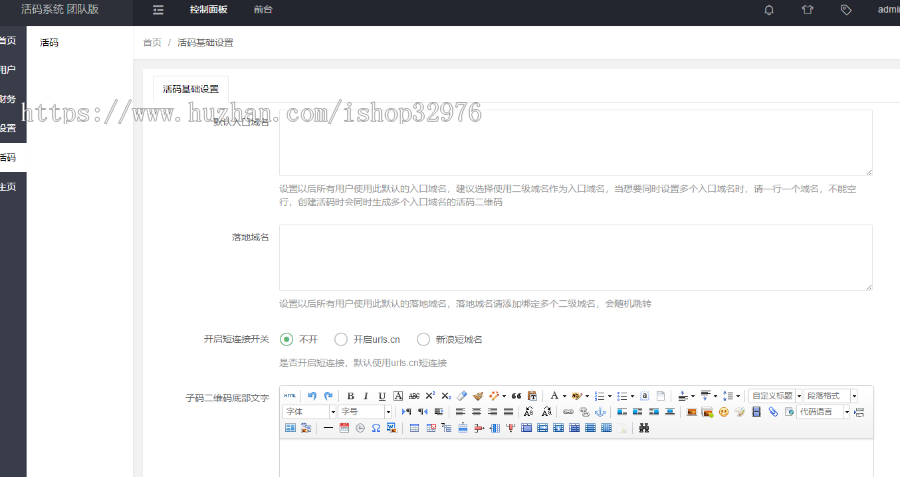This screenshot has width=900, height=477.
Task: Open 用户 in left sidebar
Action: coord(7,70)
